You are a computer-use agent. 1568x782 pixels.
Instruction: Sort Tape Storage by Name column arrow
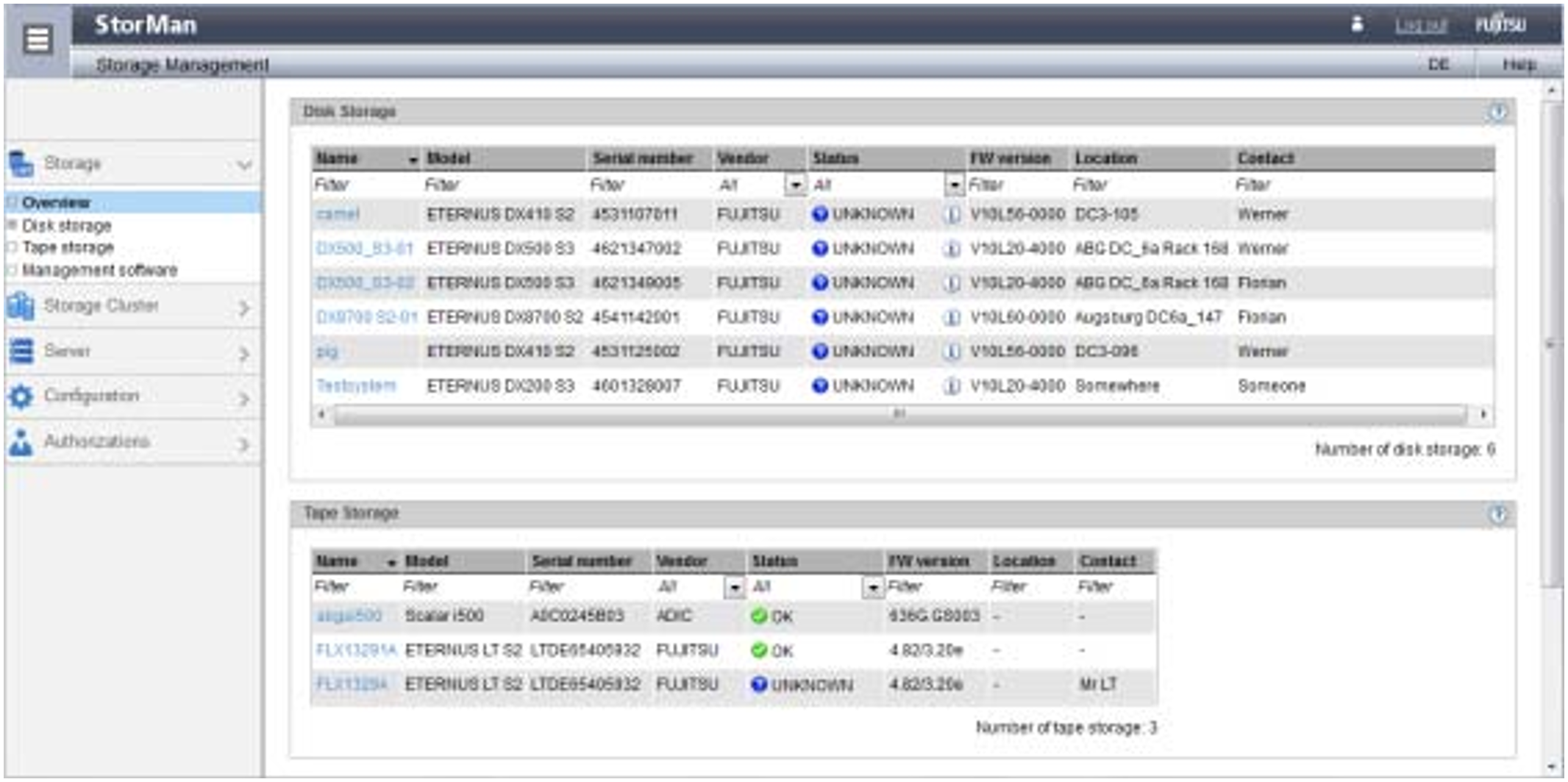391,563
